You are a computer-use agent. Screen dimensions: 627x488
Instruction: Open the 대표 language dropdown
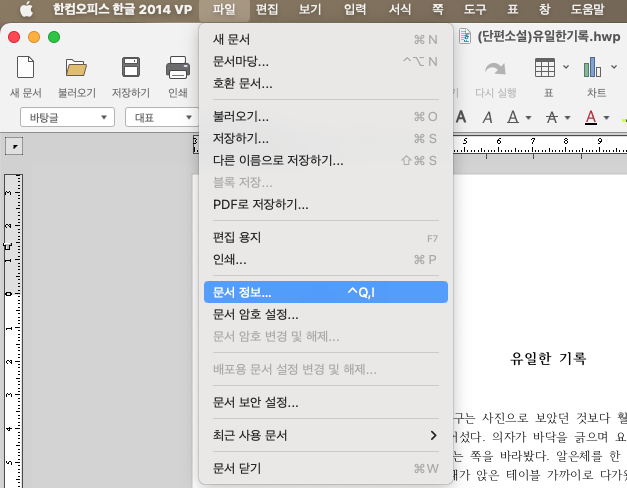pos(162,117)
